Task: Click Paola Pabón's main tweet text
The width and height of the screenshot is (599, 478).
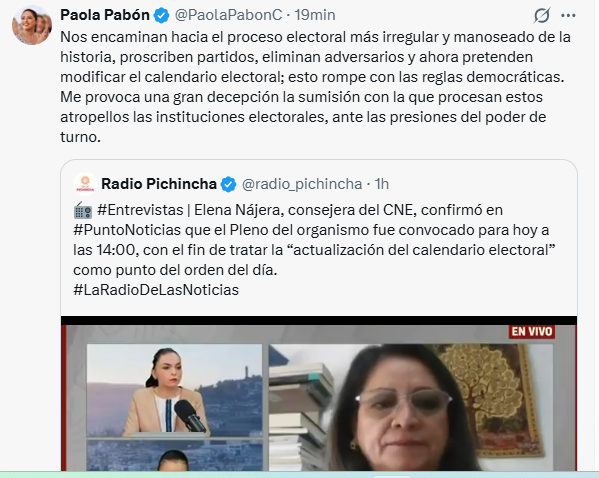Action: tap(315, 87)
